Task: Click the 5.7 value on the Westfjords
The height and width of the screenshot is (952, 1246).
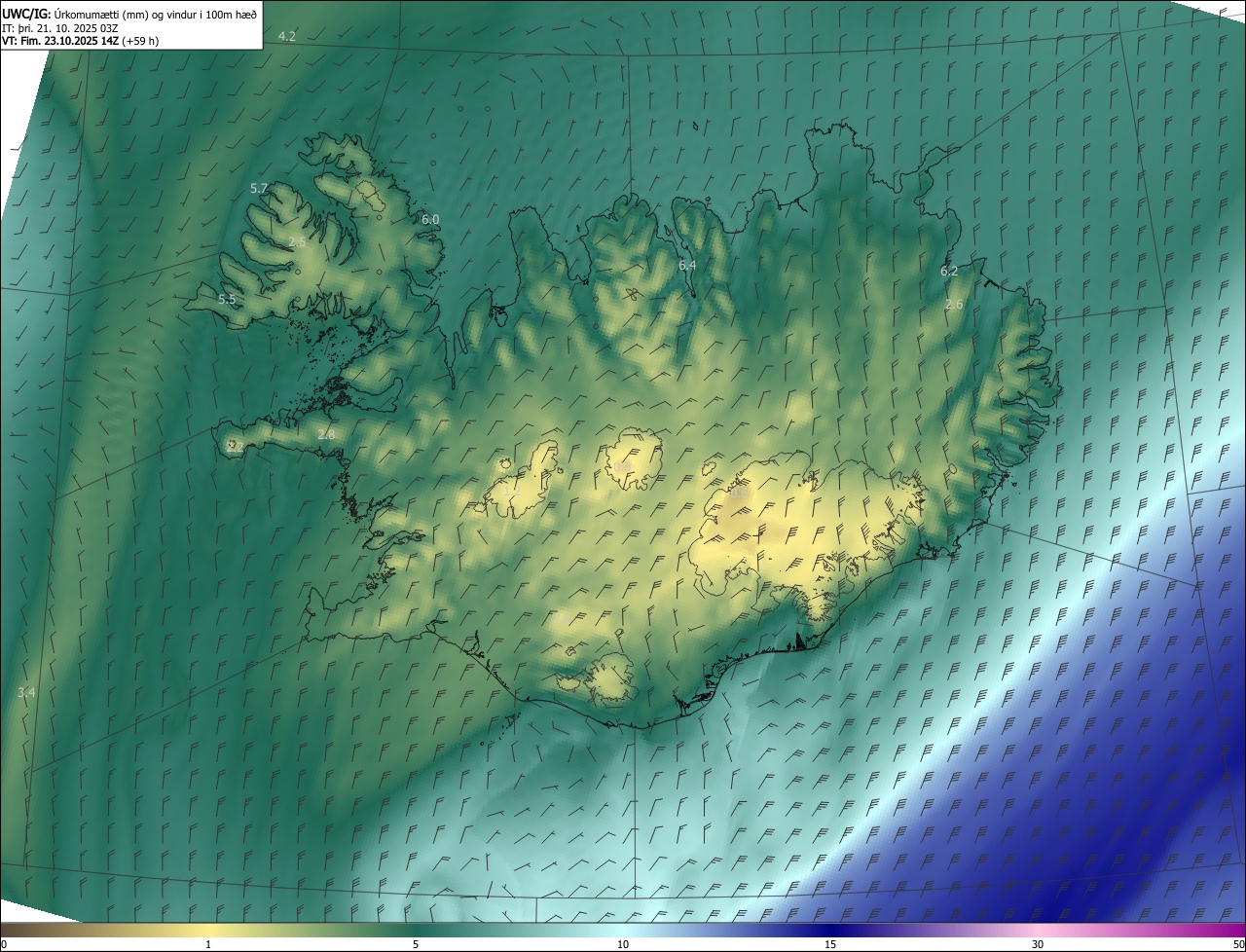Action: point(259,188)
